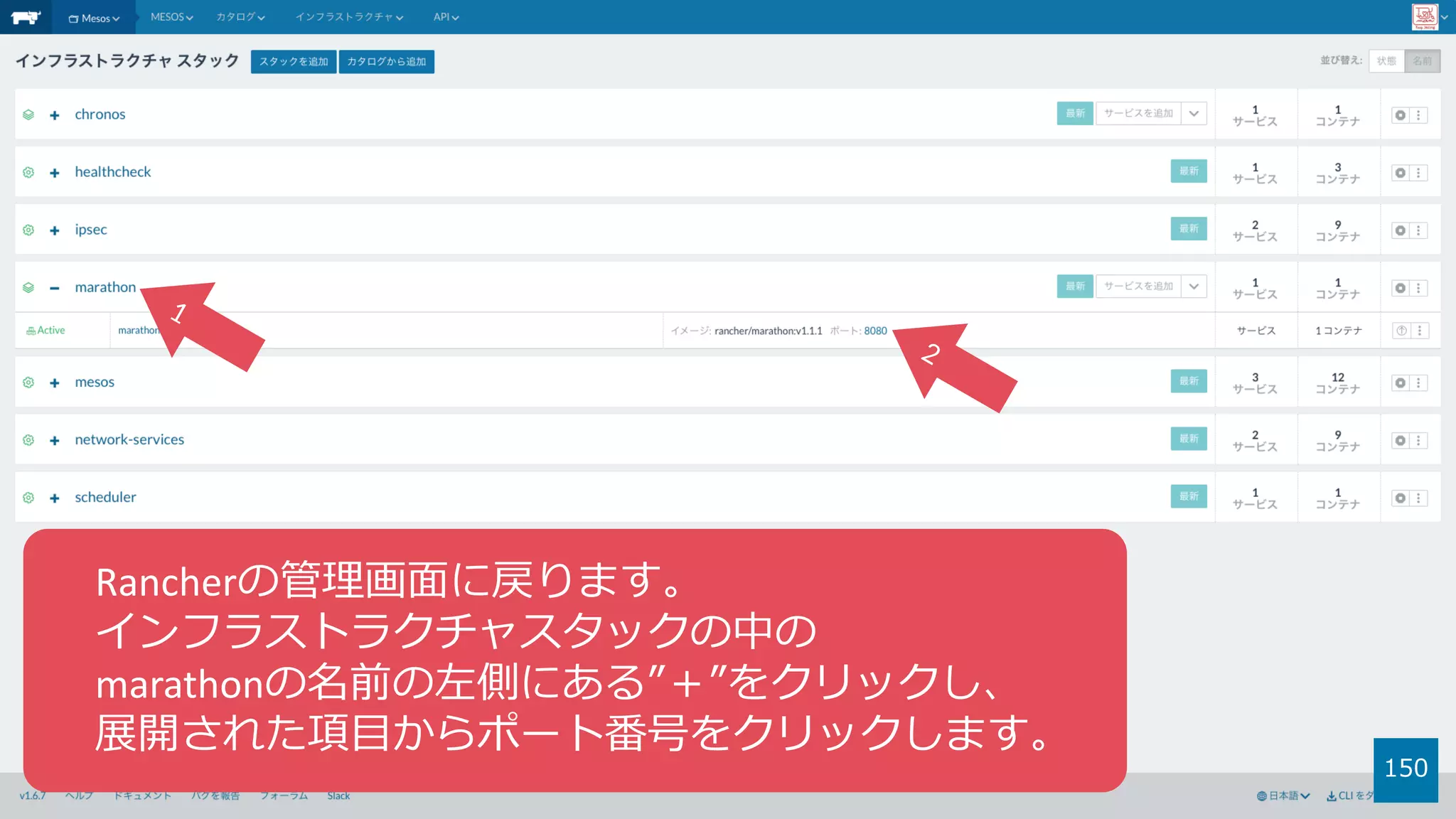The height and width of the screenshot is (819, 1456).
Task: Click the scheduler stack state icon
Action: (28, 498)
